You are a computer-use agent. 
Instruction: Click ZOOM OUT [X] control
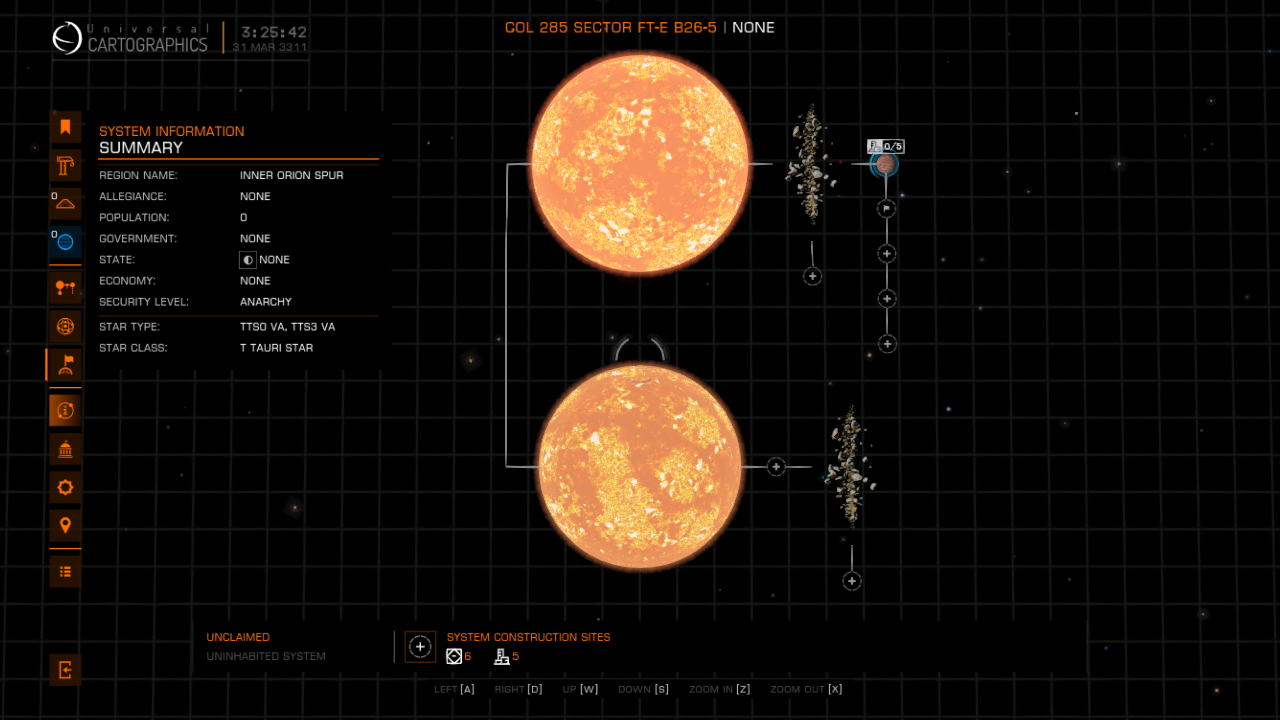[x=806, y=689]
